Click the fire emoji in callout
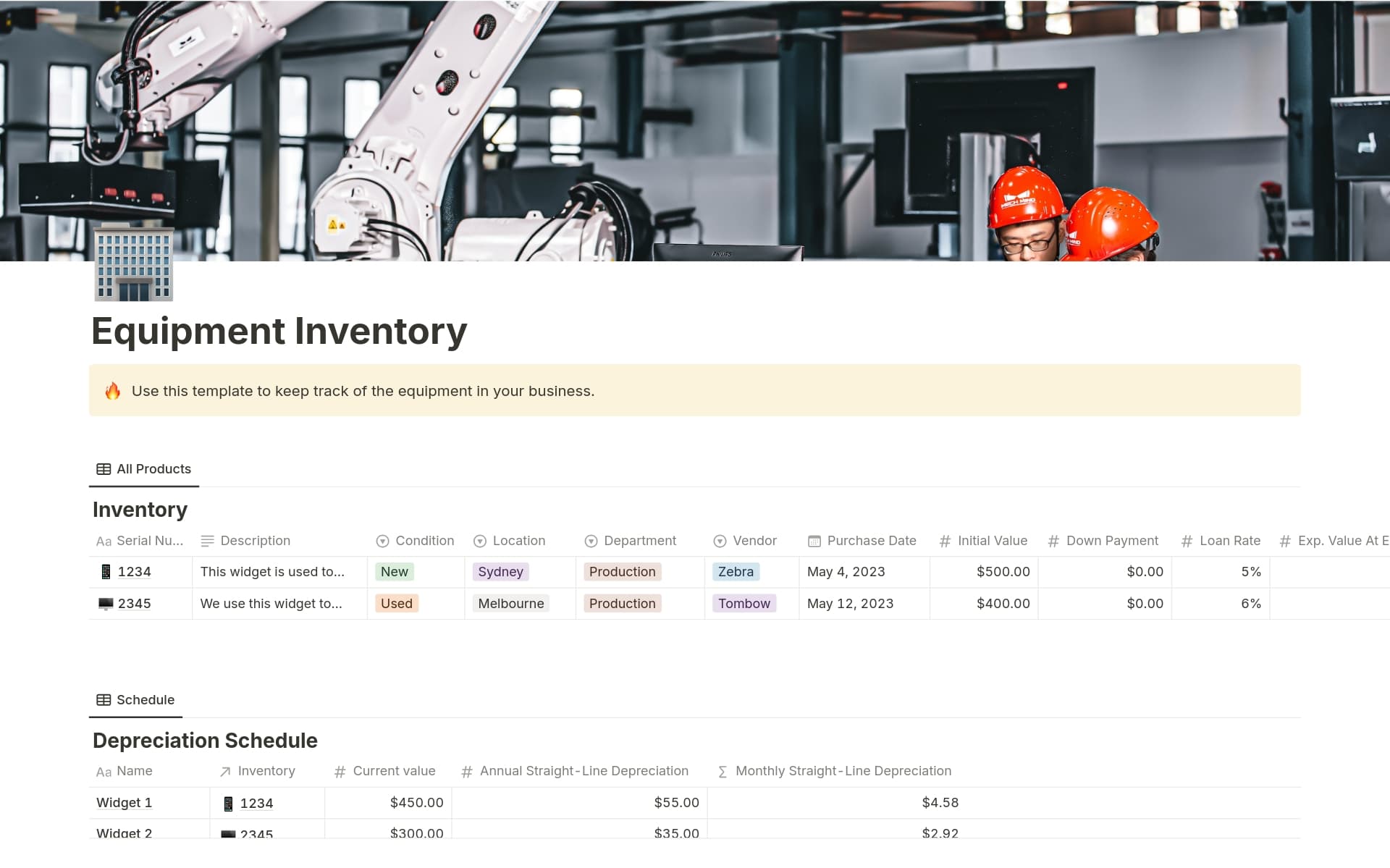 (x=112, y=392)
